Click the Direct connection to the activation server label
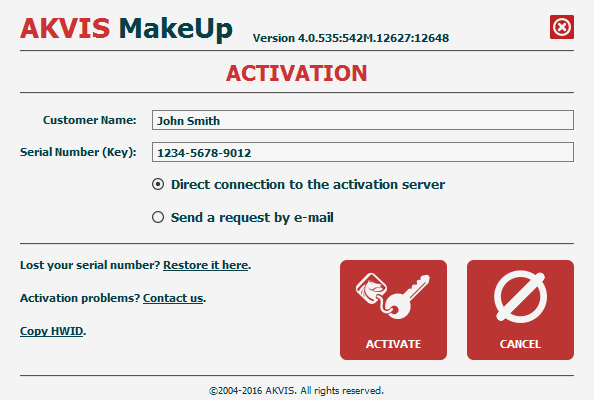Viewport: 594px width, 400px height. point(308,184)
